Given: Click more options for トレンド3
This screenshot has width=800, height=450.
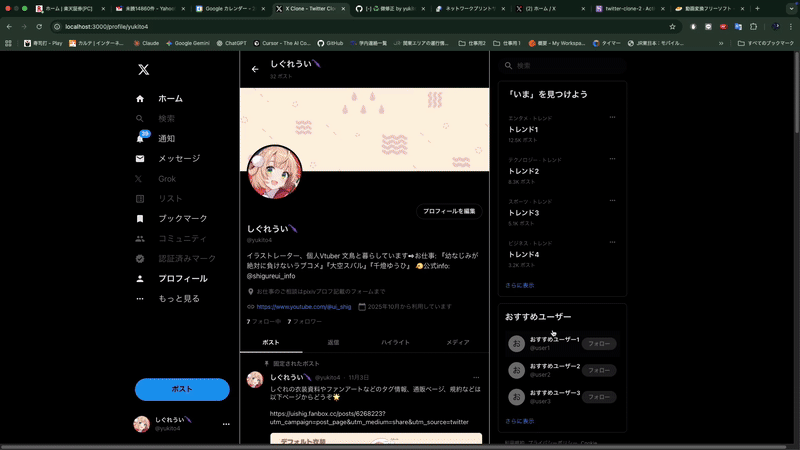Looking at the screenshot, I should (612, 201).
